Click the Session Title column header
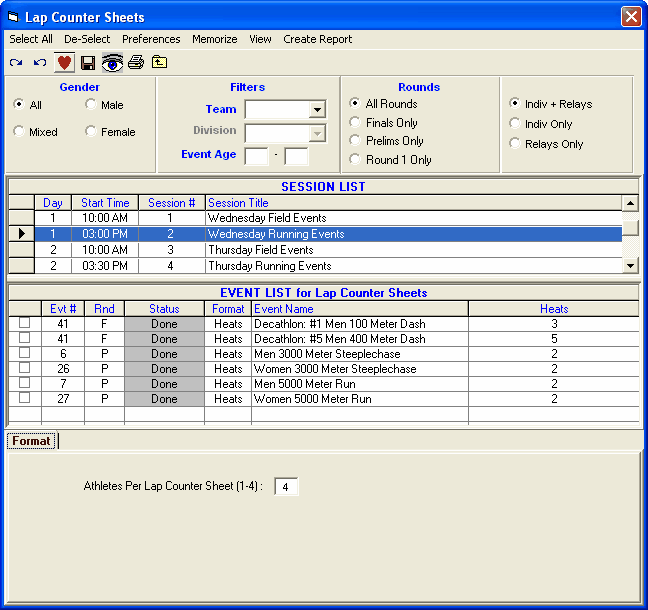The width and height of the screenshot is (648, 610). (413, 203)
